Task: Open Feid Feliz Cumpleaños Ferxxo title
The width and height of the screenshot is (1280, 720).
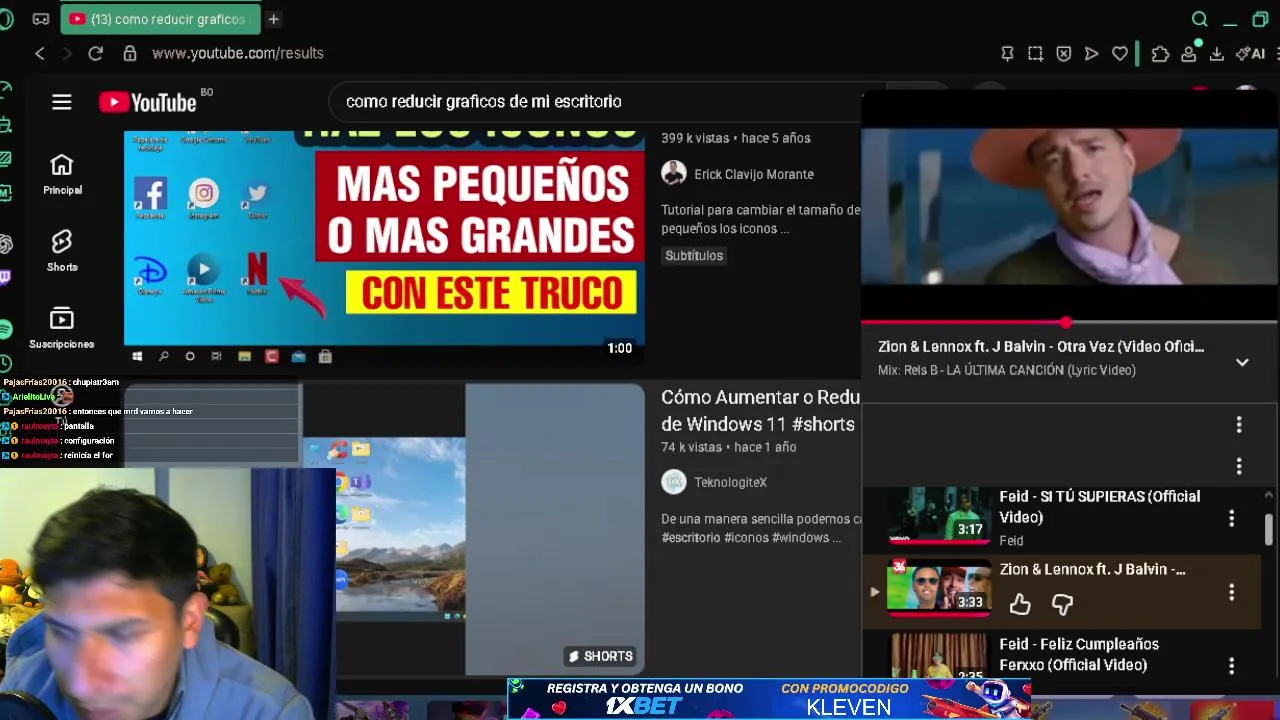Action: [x=1079, y=654]
